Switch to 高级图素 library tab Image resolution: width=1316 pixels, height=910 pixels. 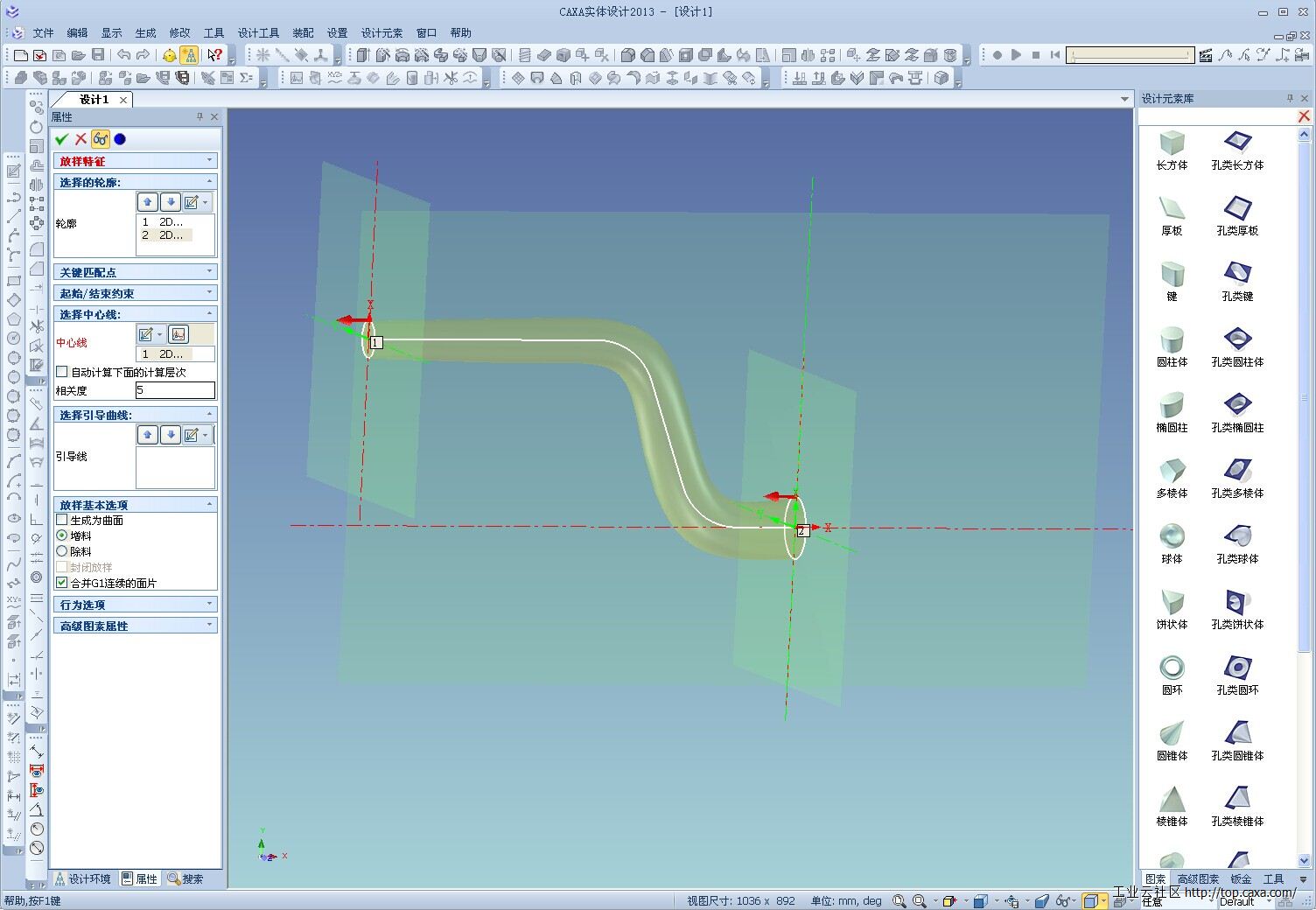pyautogui.click(x=1198, y=878)
